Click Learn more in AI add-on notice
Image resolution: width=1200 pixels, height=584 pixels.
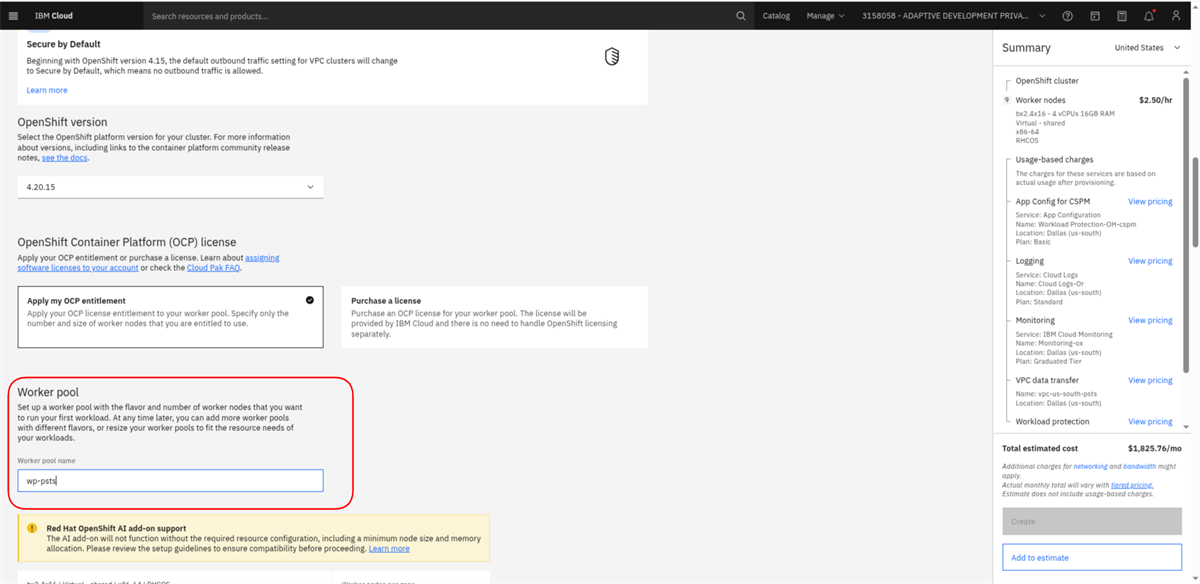[389, 548]
